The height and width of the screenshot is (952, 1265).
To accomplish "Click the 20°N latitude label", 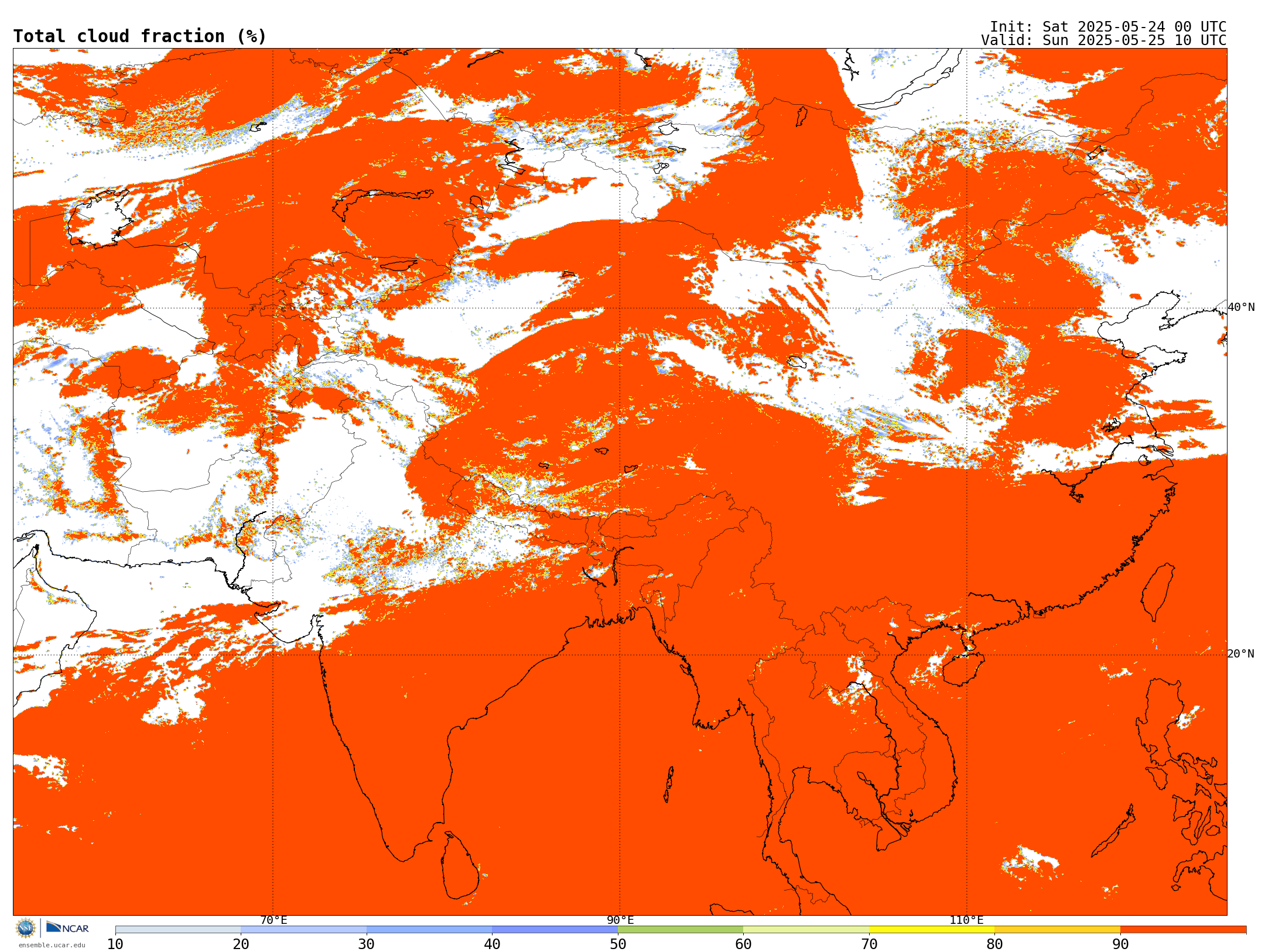I will (1241, 654).
